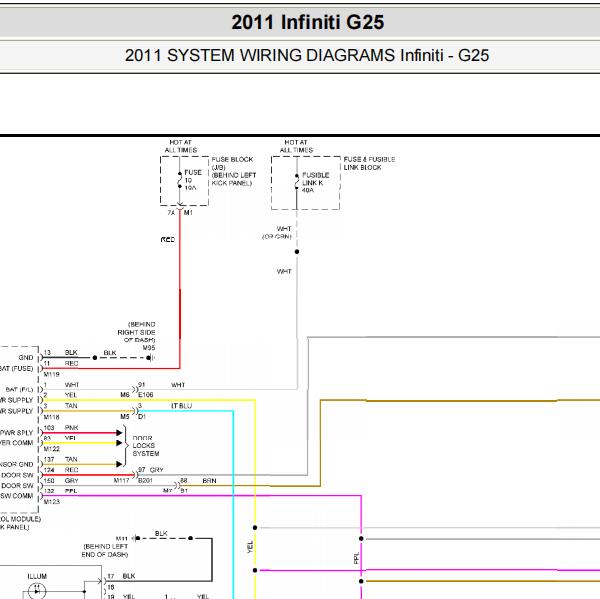This screenshot has height=599, width=600.
Task: Click the "ILLUM" label
Action: (37, 576)
